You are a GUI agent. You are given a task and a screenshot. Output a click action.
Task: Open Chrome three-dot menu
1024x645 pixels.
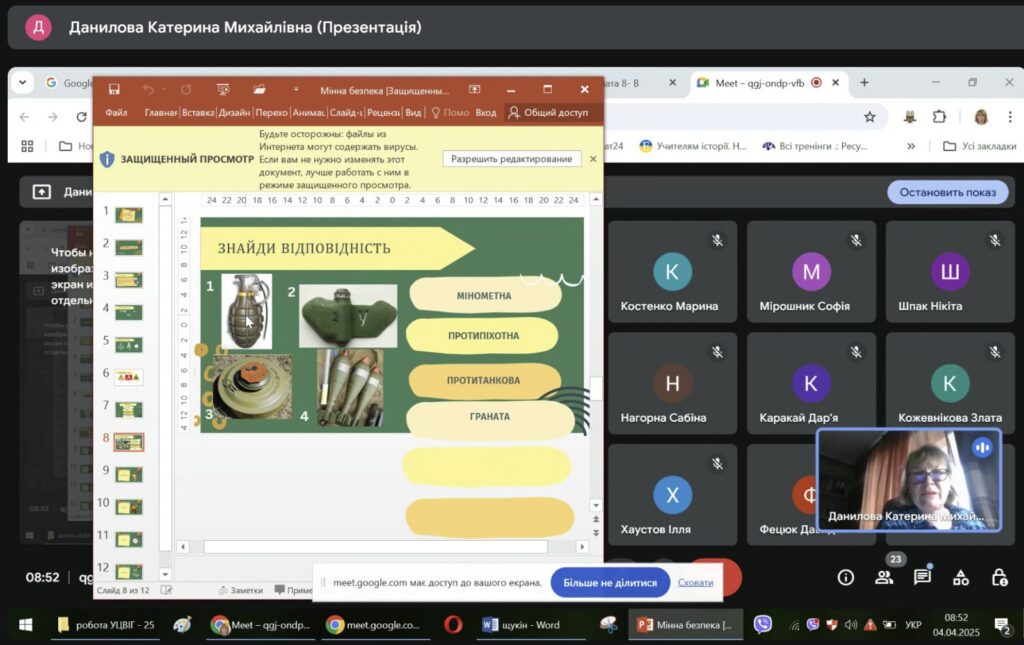click(1010, 117)
